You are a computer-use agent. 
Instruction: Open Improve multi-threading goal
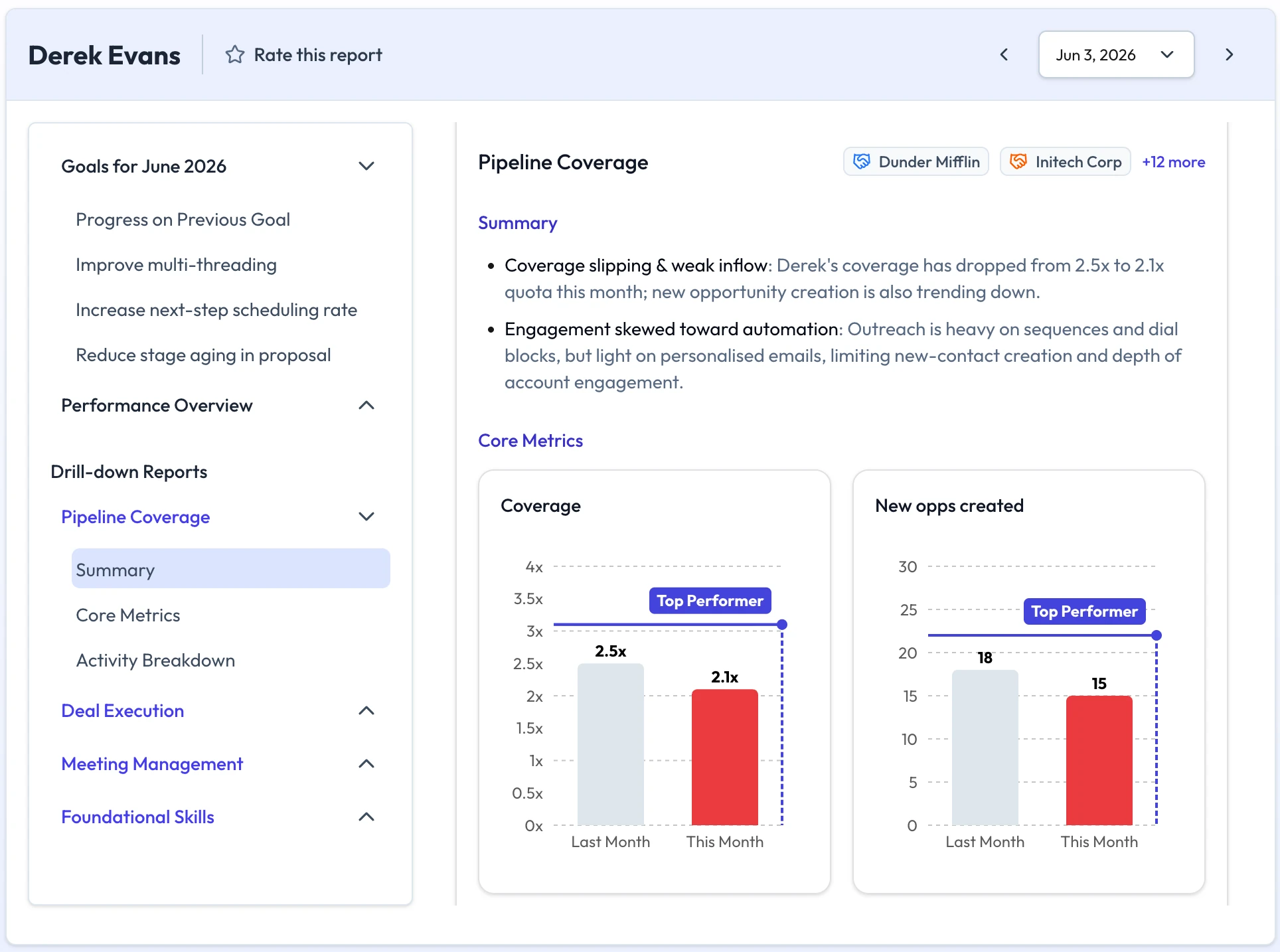[176, 265]
